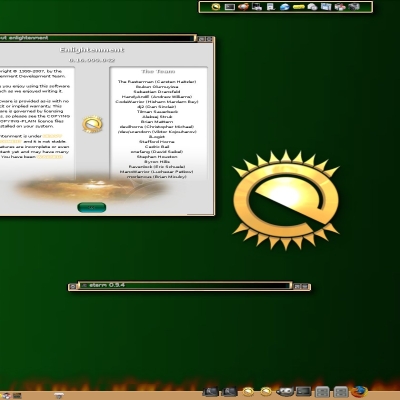The width and height of the screenshot is (400, 400).
Task: Click the first right-side button on the eterm title bar
Action: tap(297, 286)
